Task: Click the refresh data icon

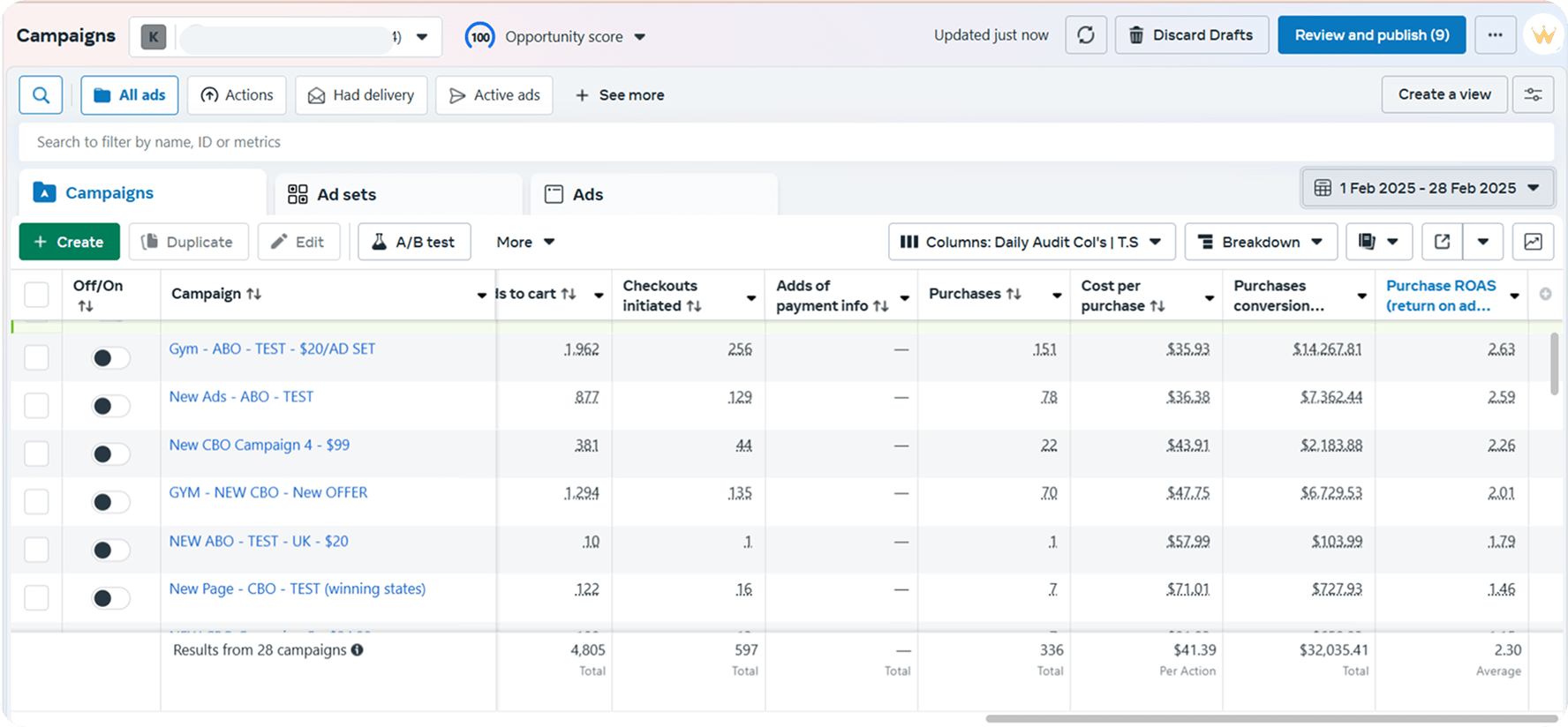Action: coord(1085,35)
